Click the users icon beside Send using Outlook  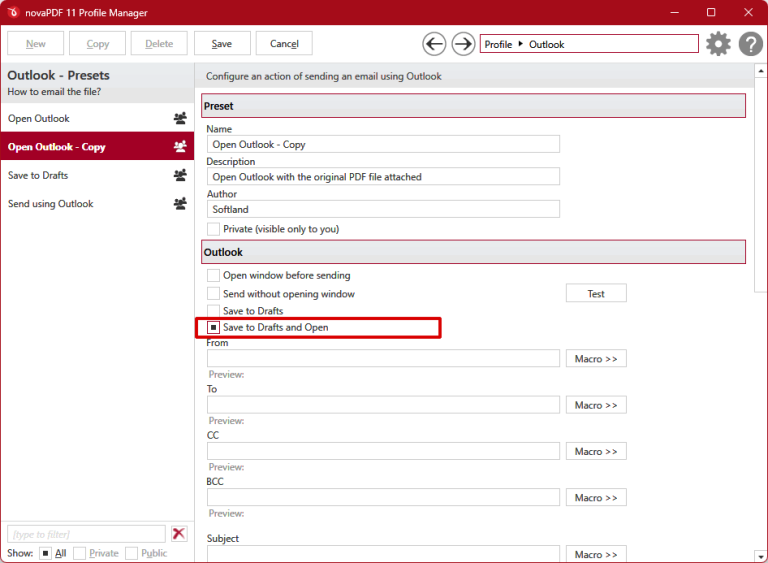tap(180, 204)
